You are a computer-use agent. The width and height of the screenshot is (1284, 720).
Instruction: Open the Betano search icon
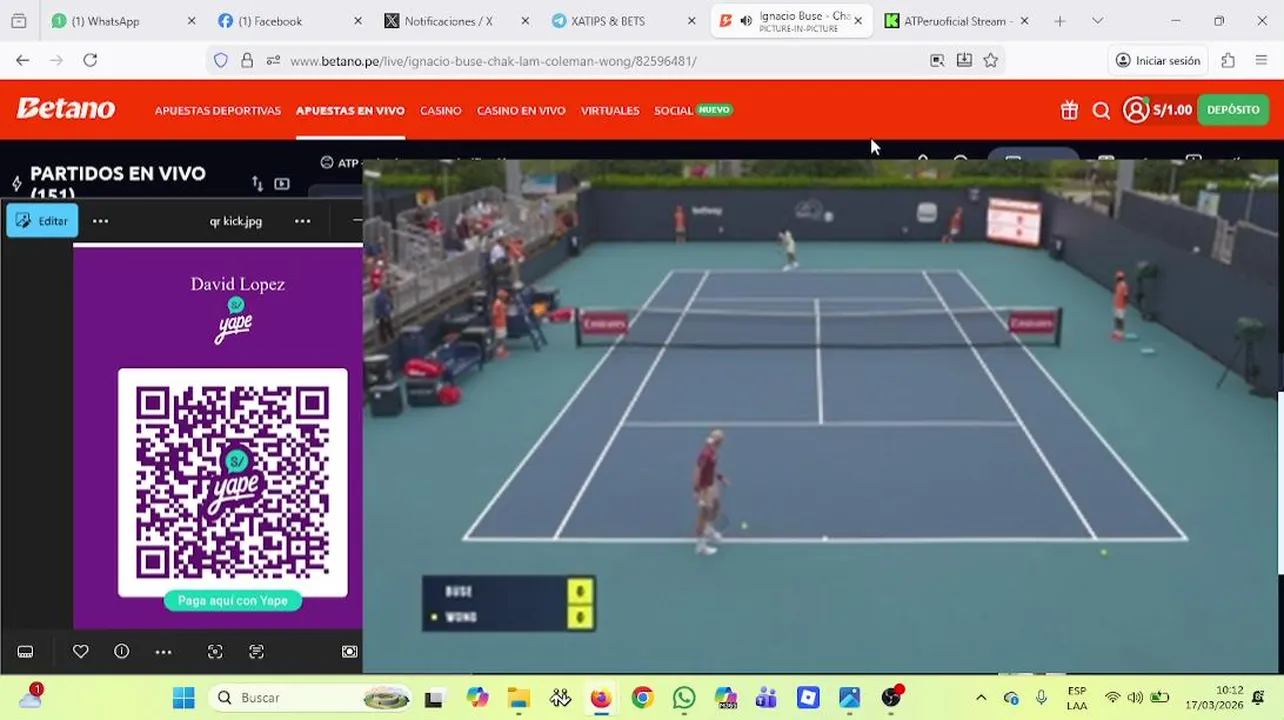click(x=1101, y=110)
